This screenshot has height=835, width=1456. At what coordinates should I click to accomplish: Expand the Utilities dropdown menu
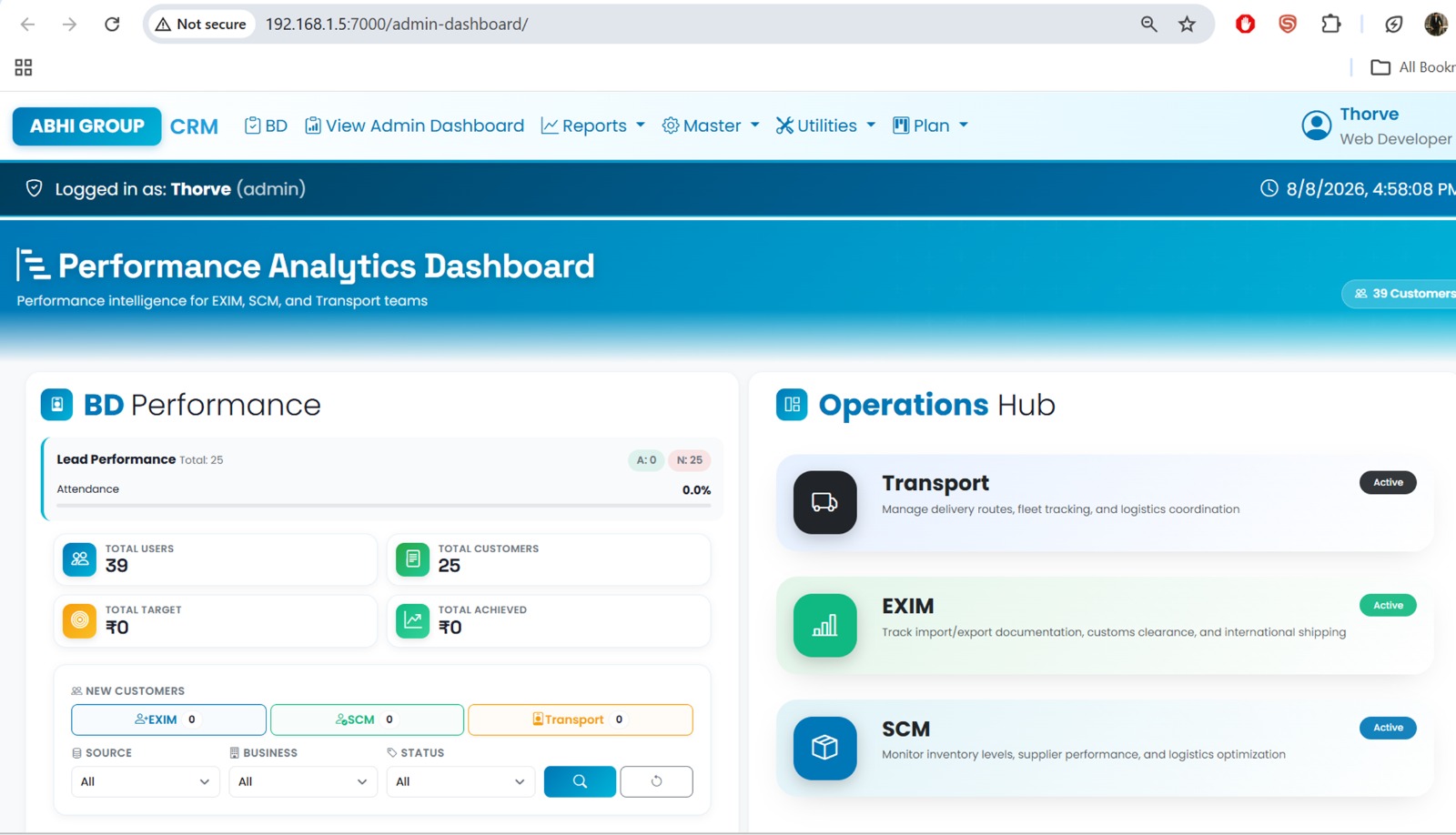825,126
